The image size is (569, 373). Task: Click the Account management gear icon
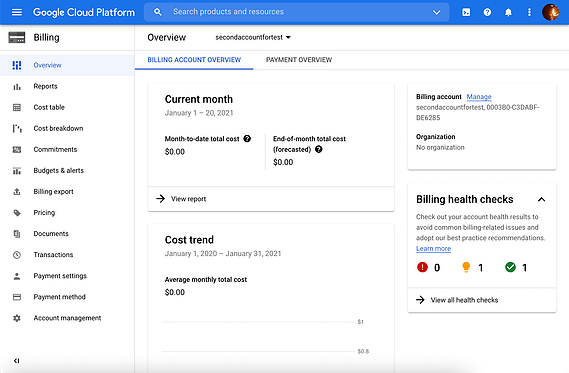[17, 318]
